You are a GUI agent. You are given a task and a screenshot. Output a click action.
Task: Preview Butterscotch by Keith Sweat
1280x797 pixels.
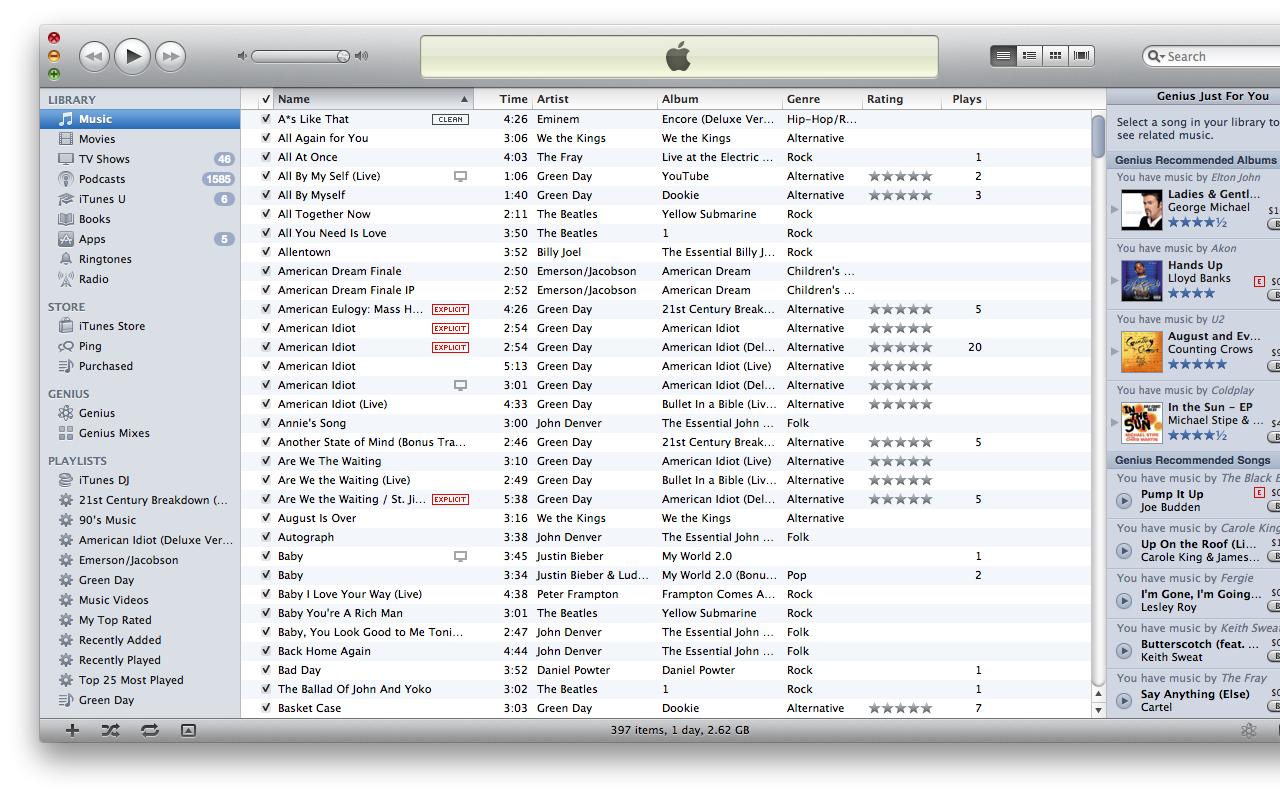1124,650
